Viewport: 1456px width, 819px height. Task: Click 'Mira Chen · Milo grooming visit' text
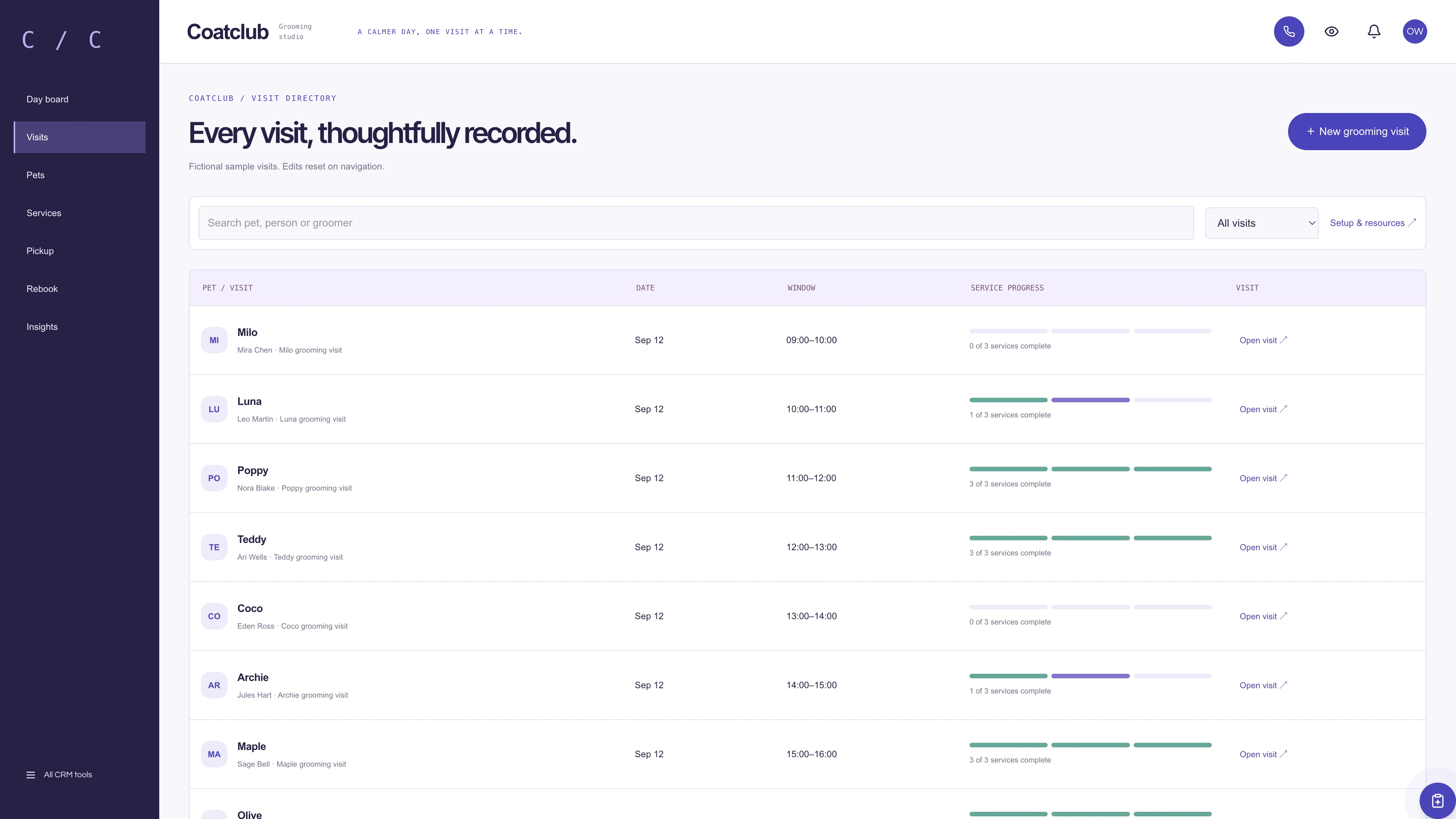289,350
